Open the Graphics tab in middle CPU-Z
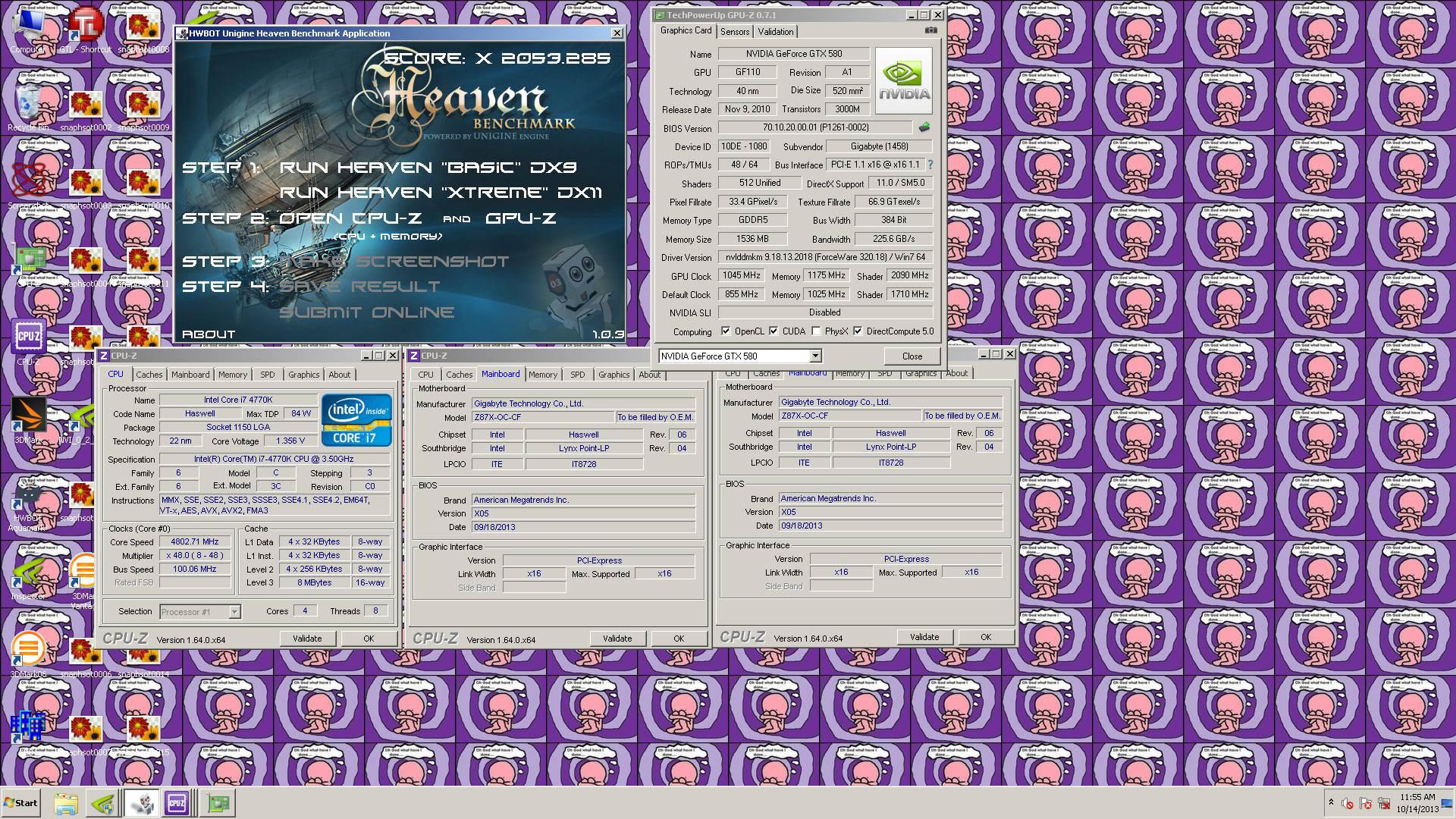This screenshot has width=1456, height=819. click(614, 375)
